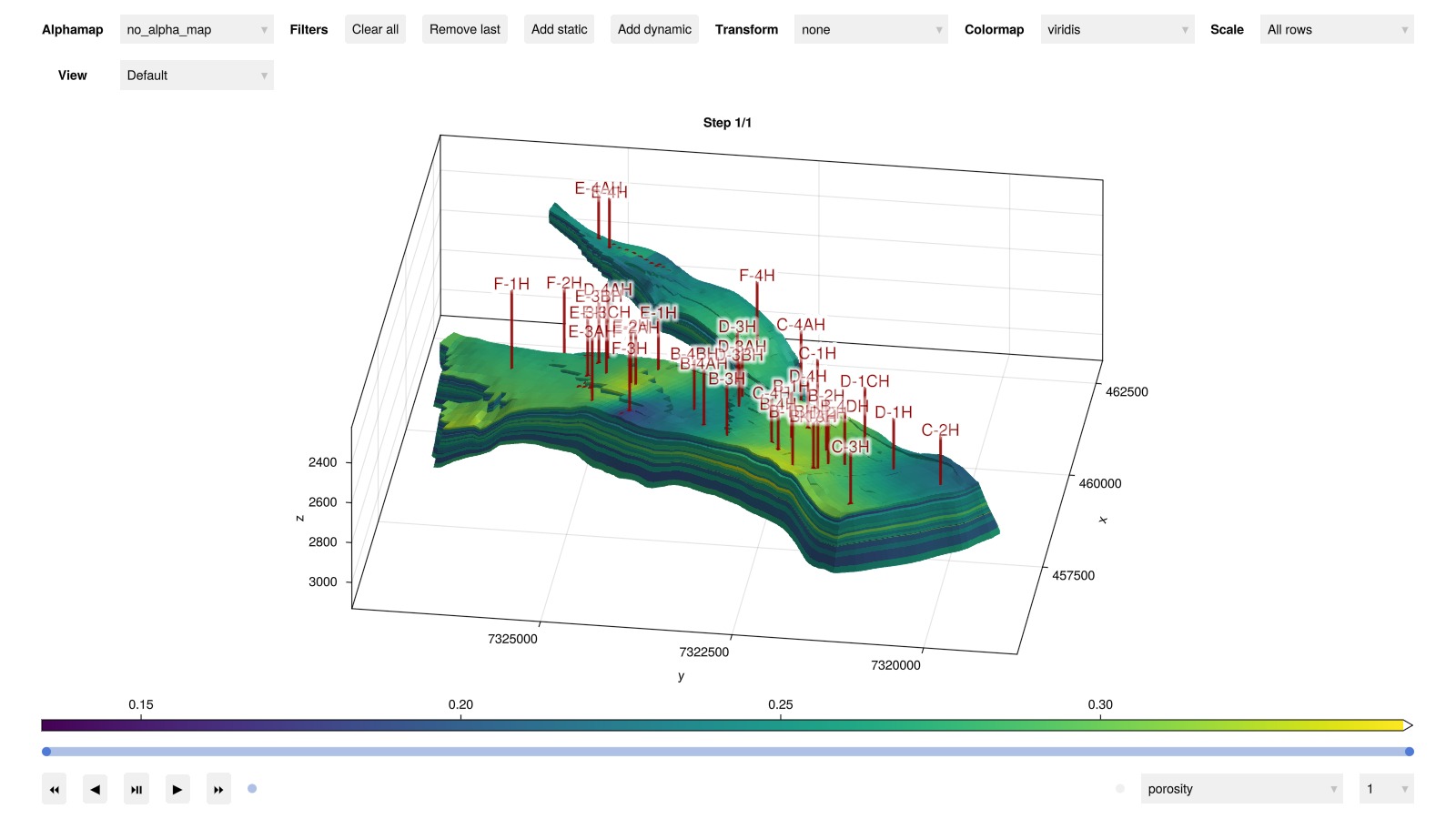Click Add static filter button

[559, 30]
